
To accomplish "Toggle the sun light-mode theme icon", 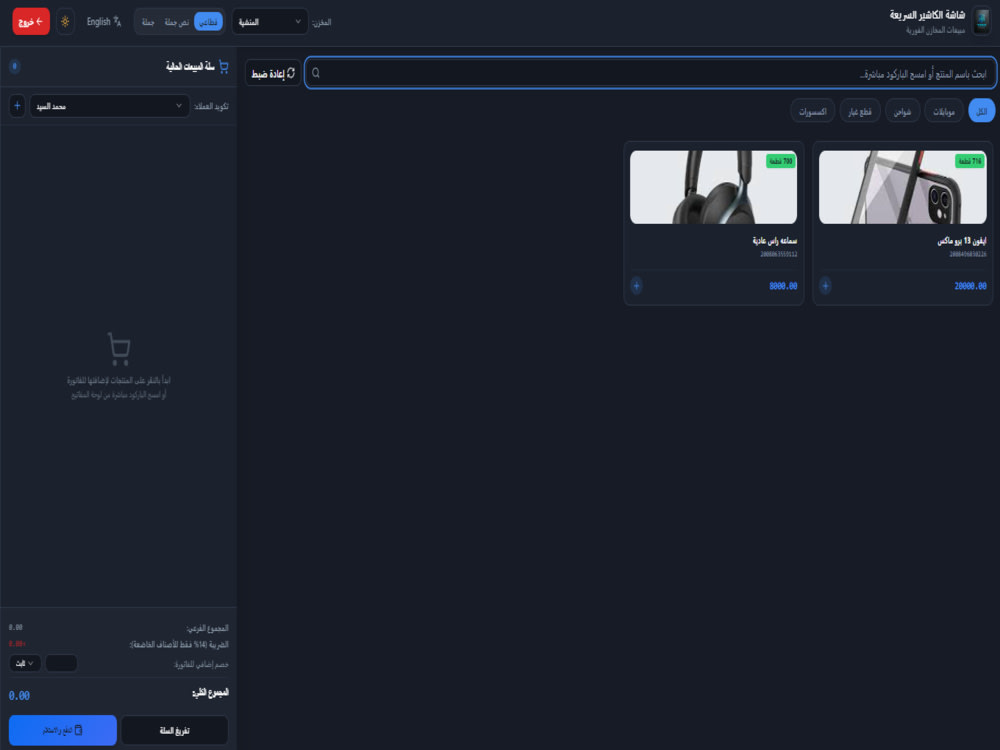I will tap(65, 22).
